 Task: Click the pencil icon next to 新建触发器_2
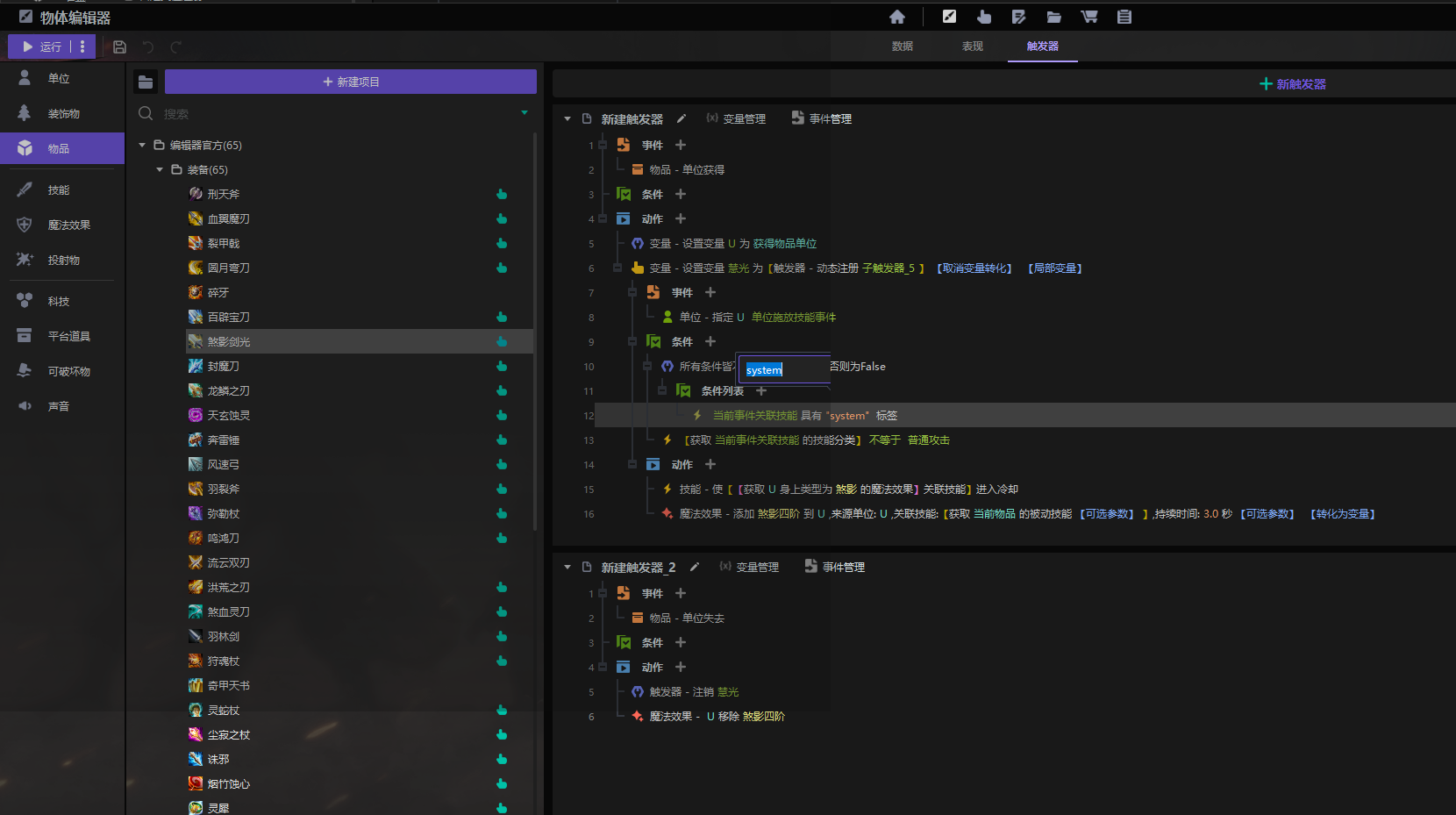pyautogui.click(x=695, y=567)
